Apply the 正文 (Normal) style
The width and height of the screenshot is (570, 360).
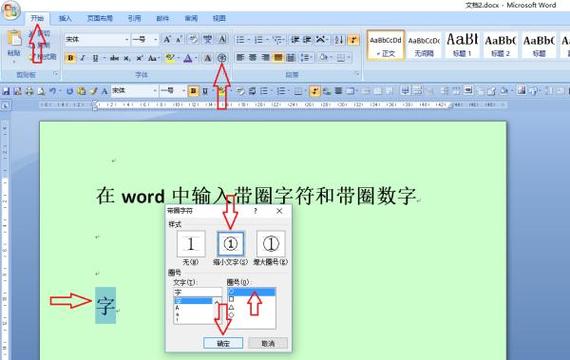click(386, 45)
